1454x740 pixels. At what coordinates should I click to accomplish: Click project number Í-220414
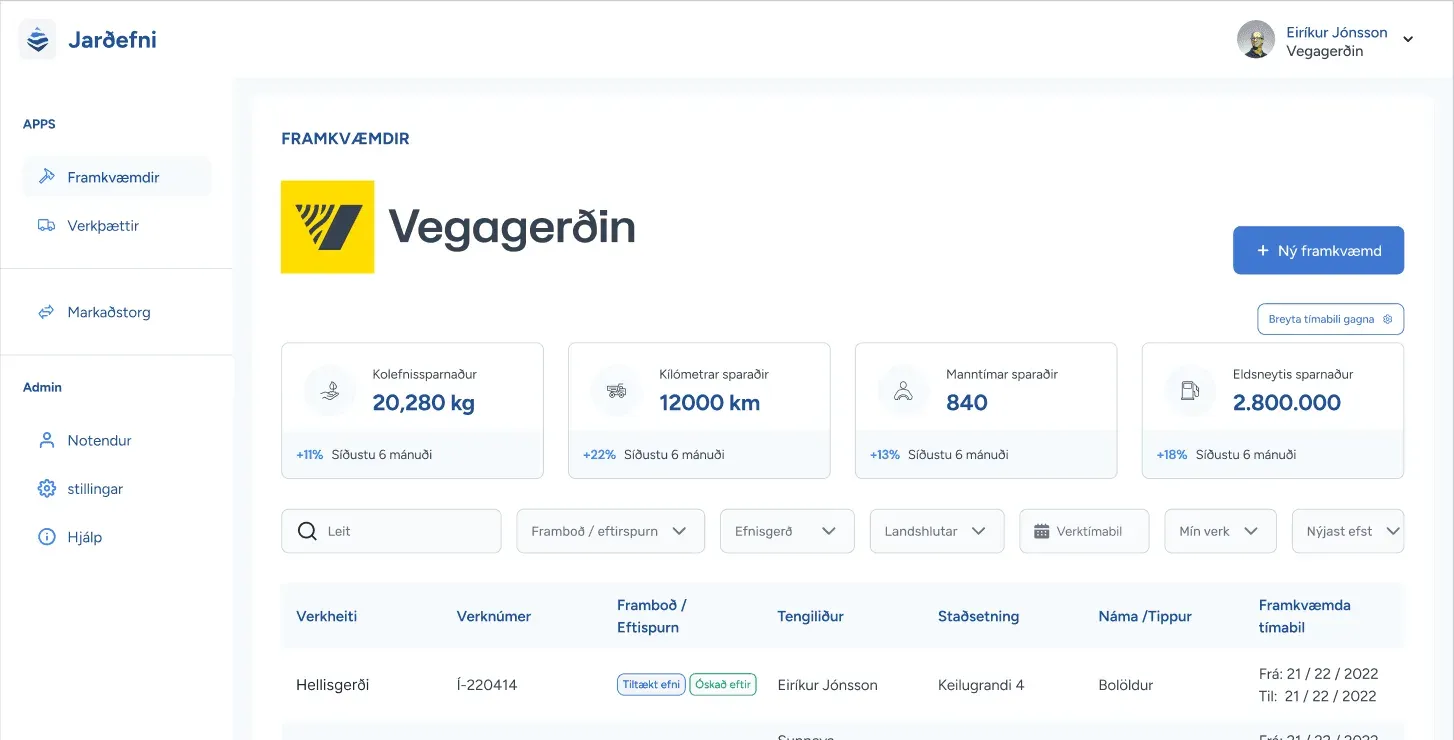(487, 685)
